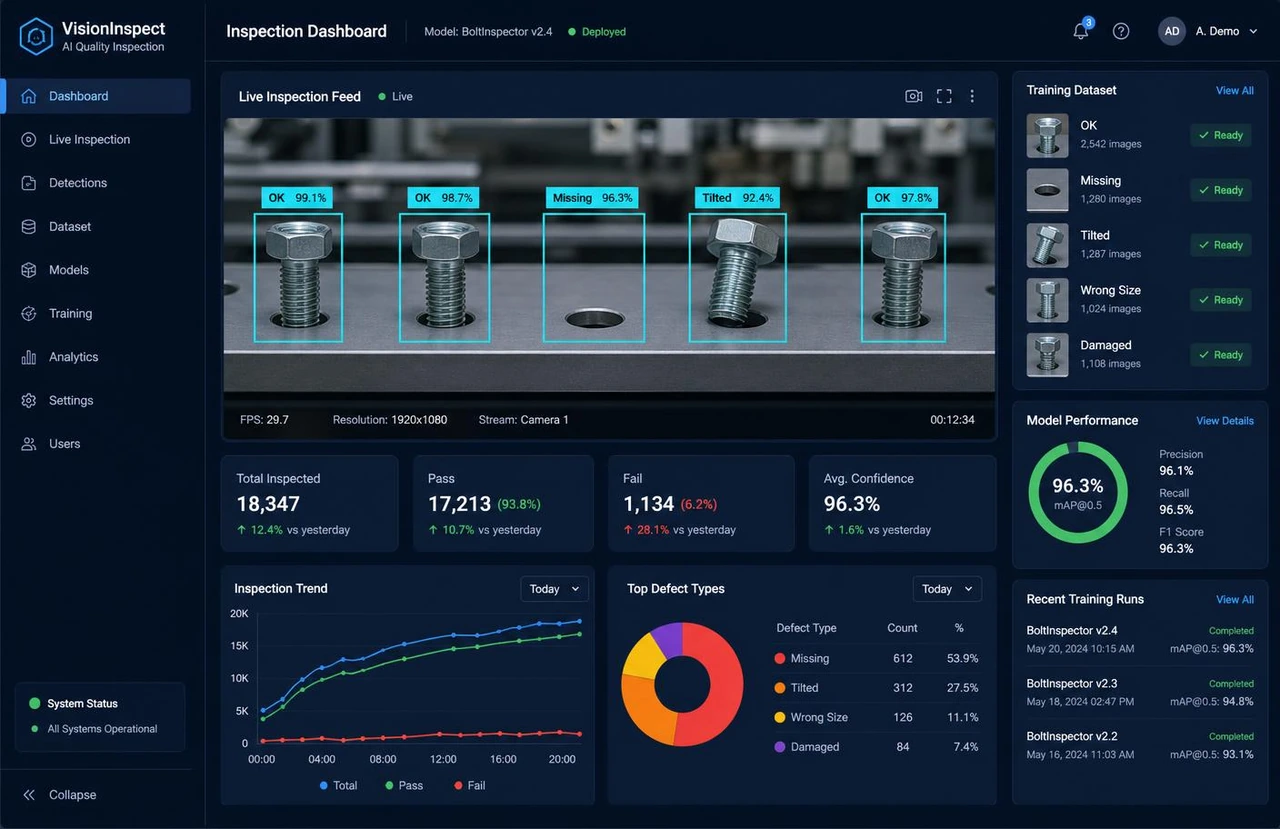This screenshot has height=829, width=1280.
Task: Select the Damaged dataset thumbnail
Action: point(1048,355)
